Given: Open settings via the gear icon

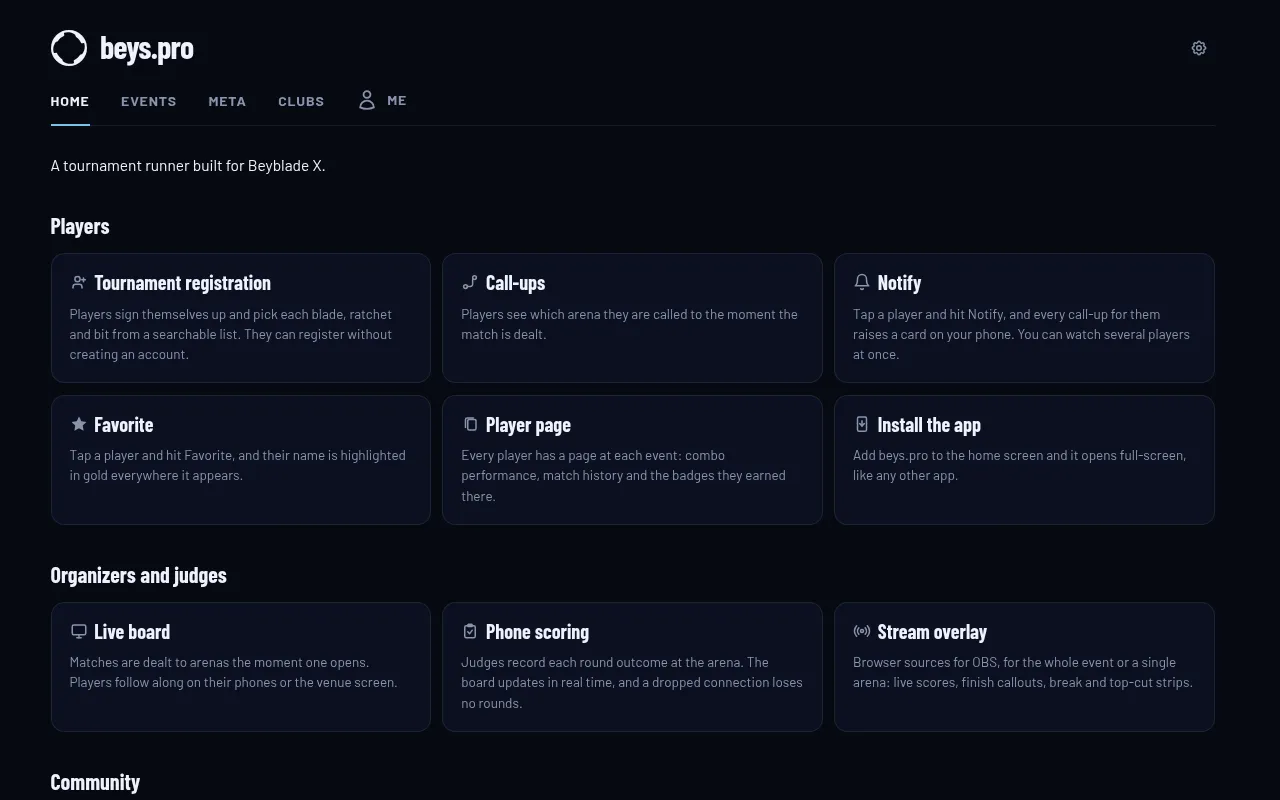Looking at the screenshot, I should (1199, 48).
